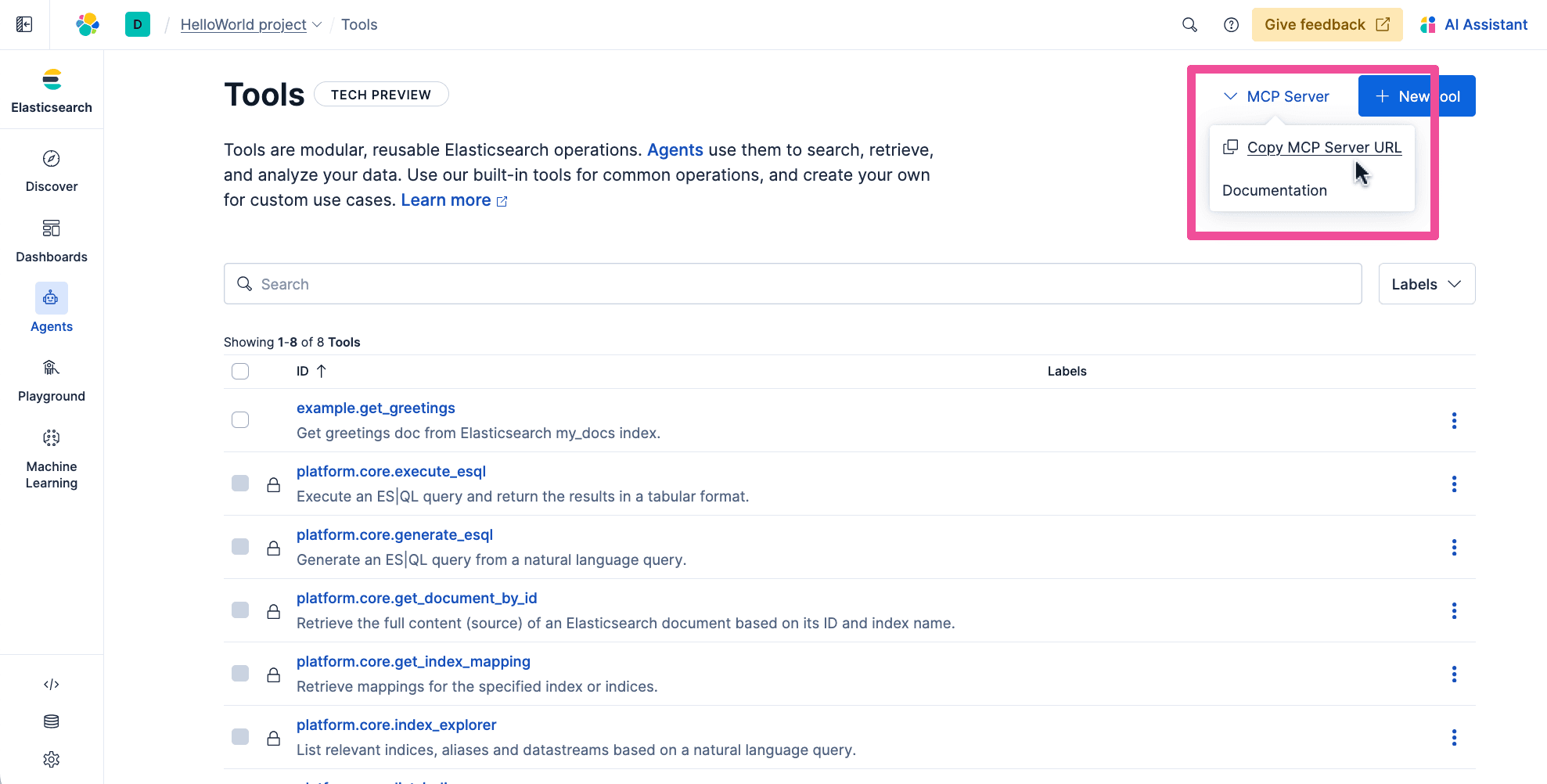Open the help icon in header

pyautogui.click(x=1231, y=25)
